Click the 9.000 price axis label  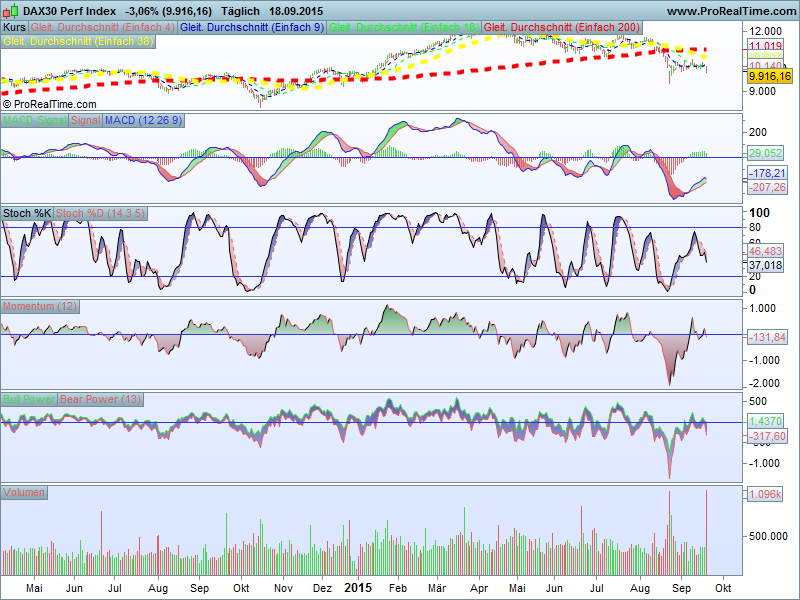click(x=762, y=91)
